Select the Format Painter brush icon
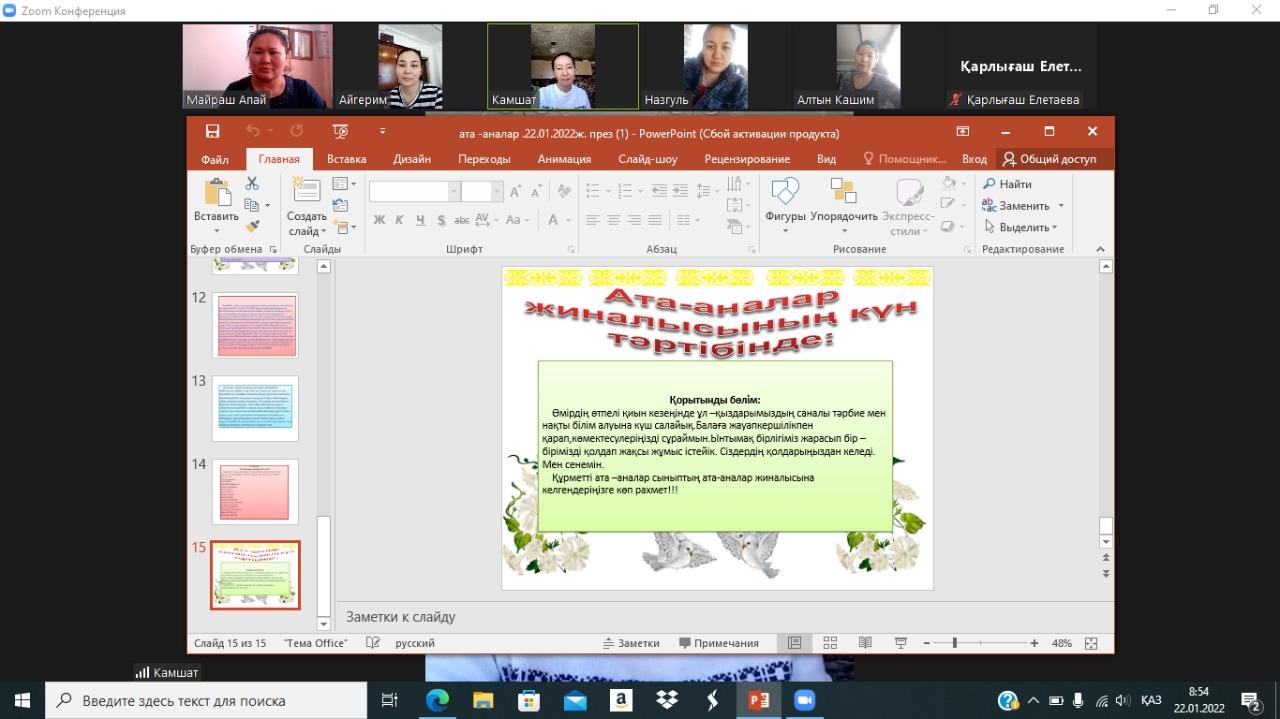The height and width of the screenshot is (719, 1280). (252, 227)
